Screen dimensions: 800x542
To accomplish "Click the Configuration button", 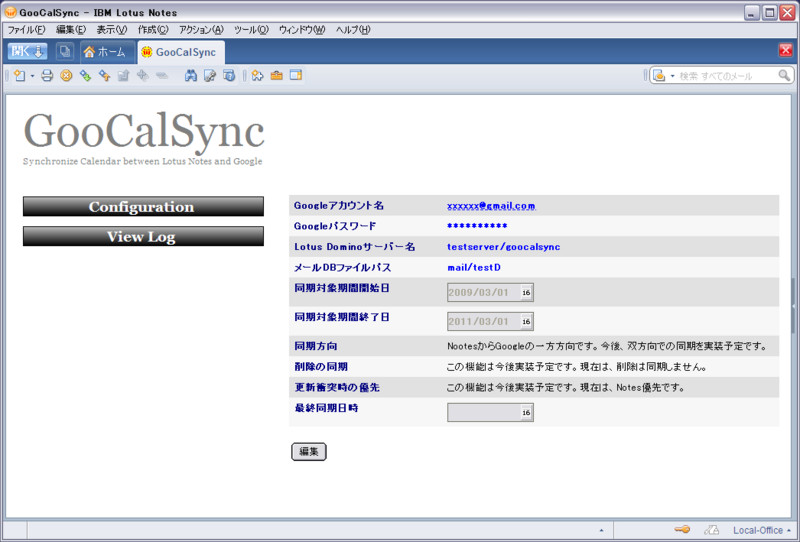I will [143, 206].
